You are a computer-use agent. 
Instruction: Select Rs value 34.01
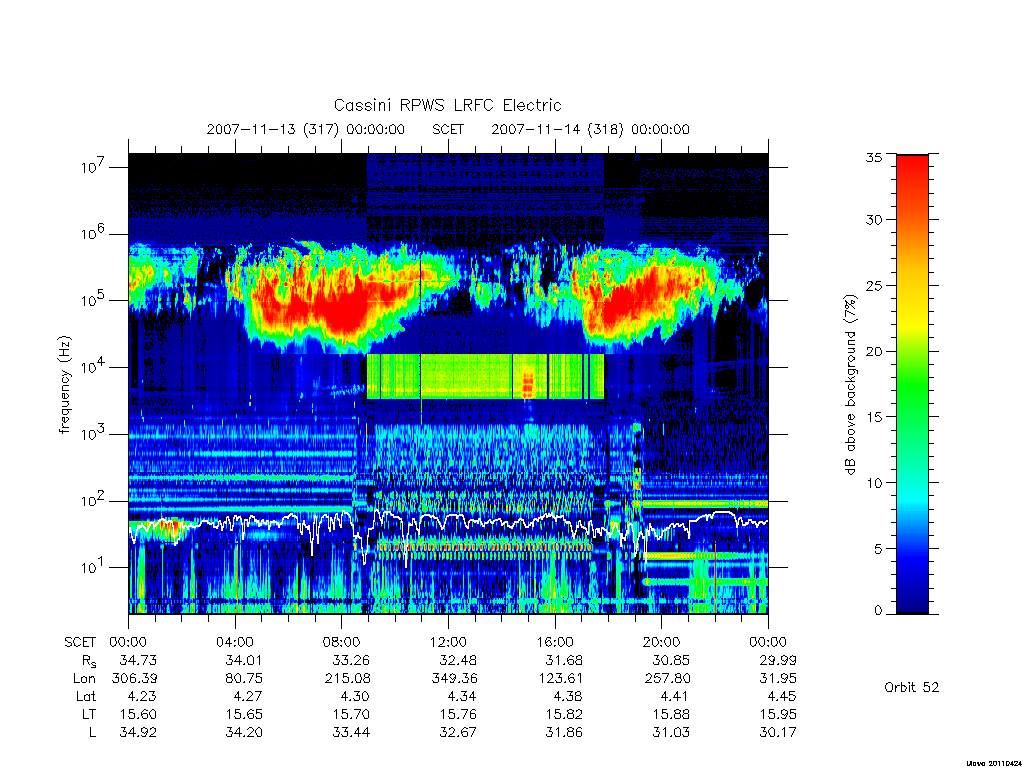pyautogui.click(x=244, y=660)
